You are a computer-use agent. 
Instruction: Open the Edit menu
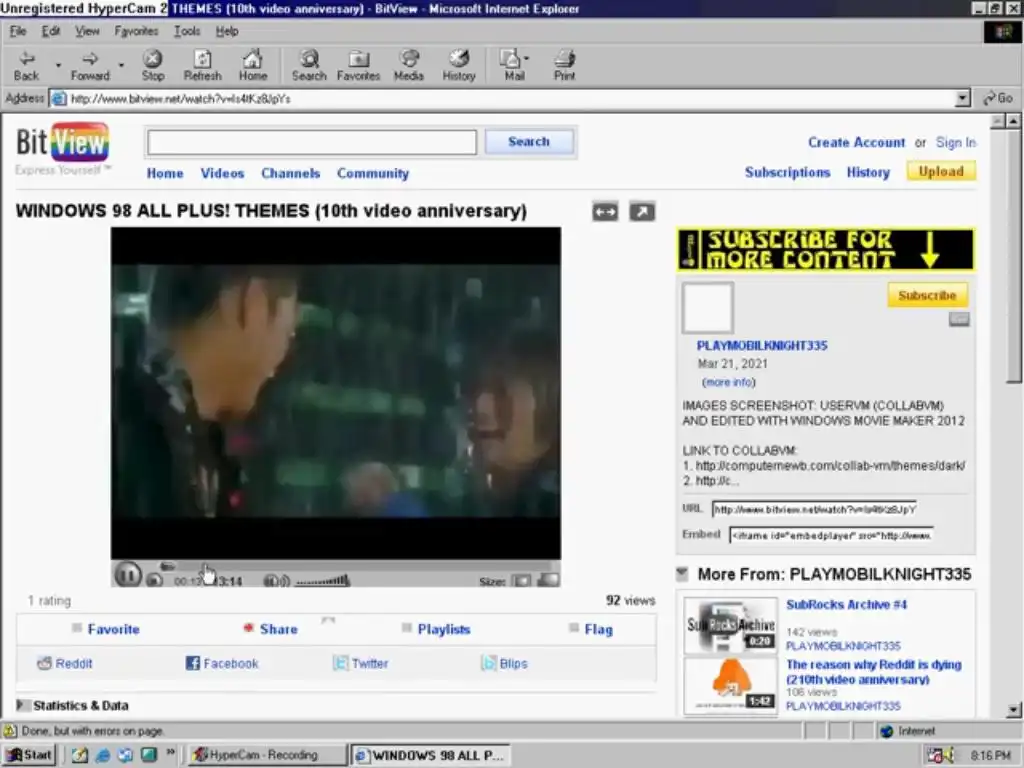[x=50, y=31]
